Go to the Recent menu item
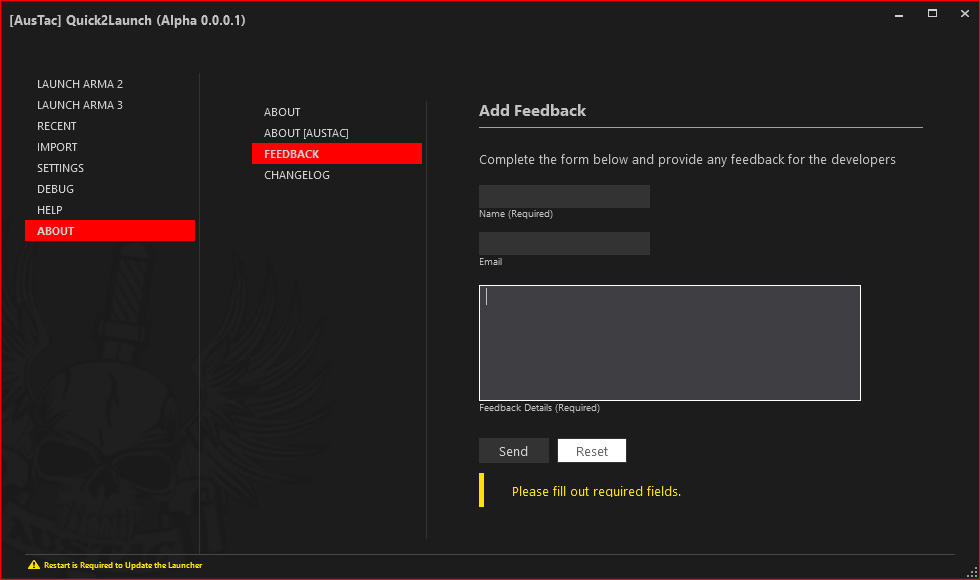The height and width of the screenshot is (580, 980). pos(109,126)
